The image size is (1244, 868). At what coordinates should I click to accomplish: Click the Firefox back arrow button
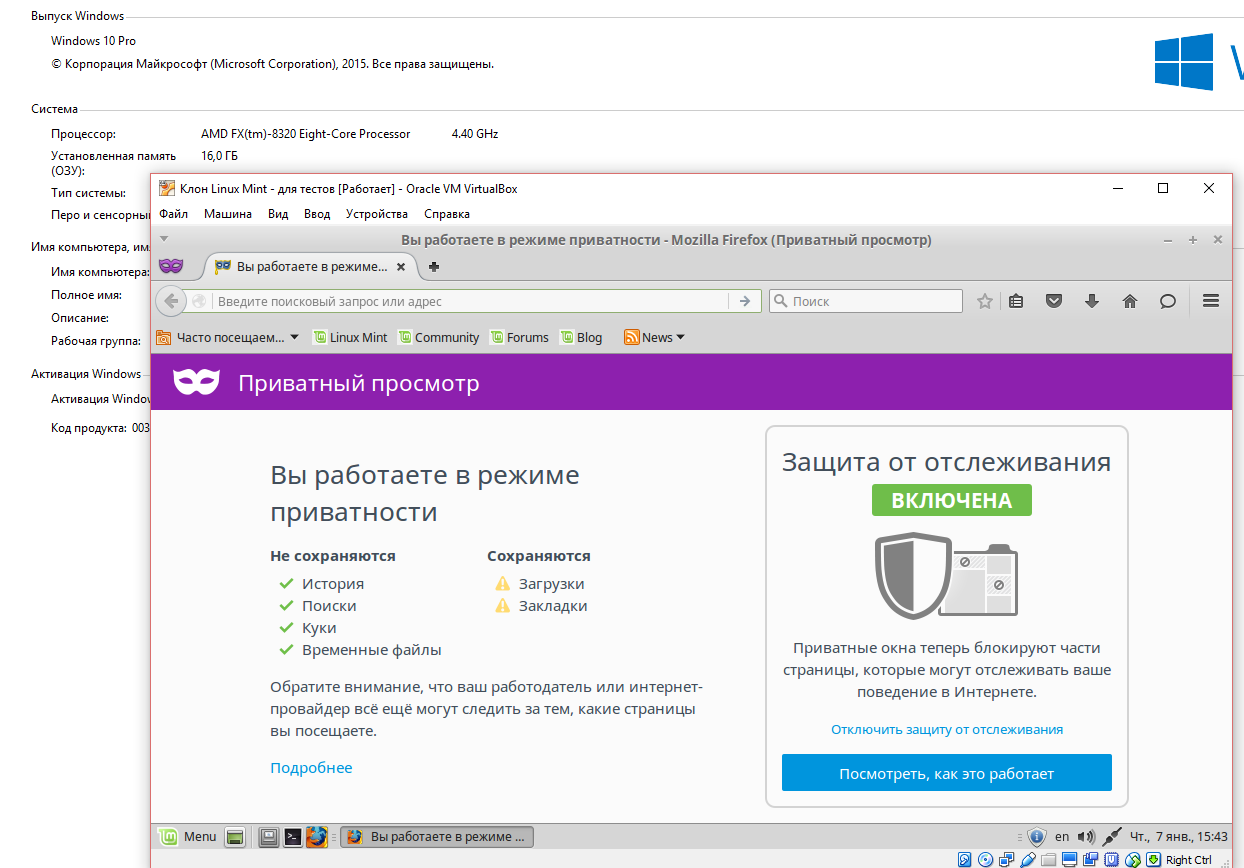tap(171, 301)
